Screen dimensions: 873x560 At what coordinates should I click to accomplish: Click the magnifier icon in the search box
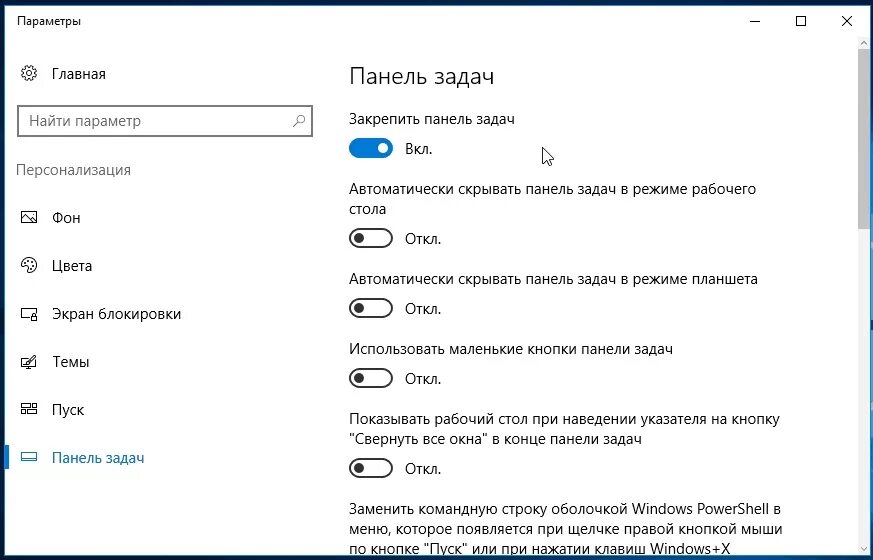click(299, 120)
